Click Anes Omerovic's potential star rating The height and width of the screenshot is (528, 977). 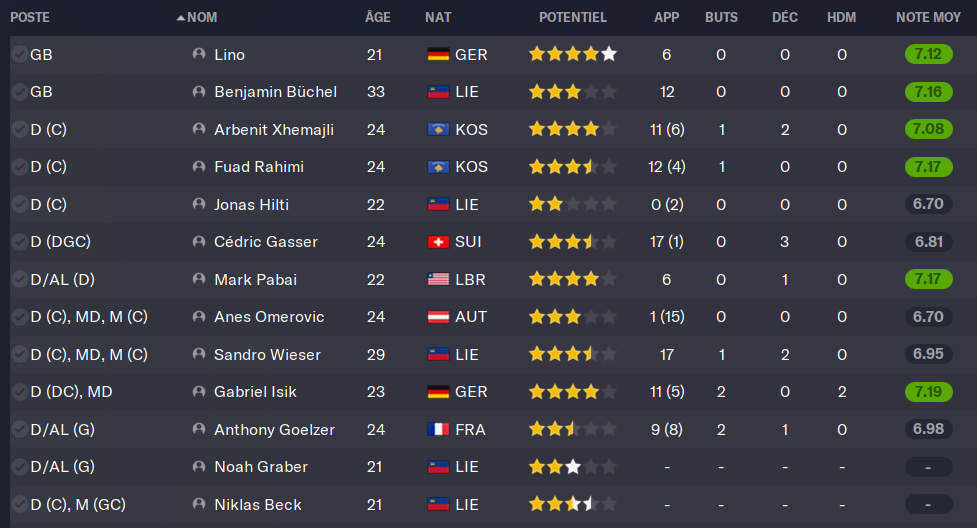coord(572,317)
